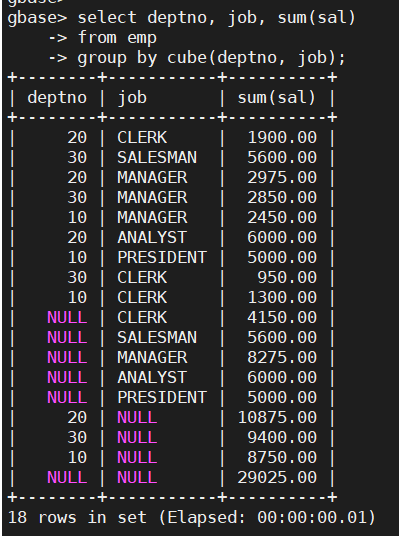Click PRESIDENT in the department 10 row

[x=162, y=257]
